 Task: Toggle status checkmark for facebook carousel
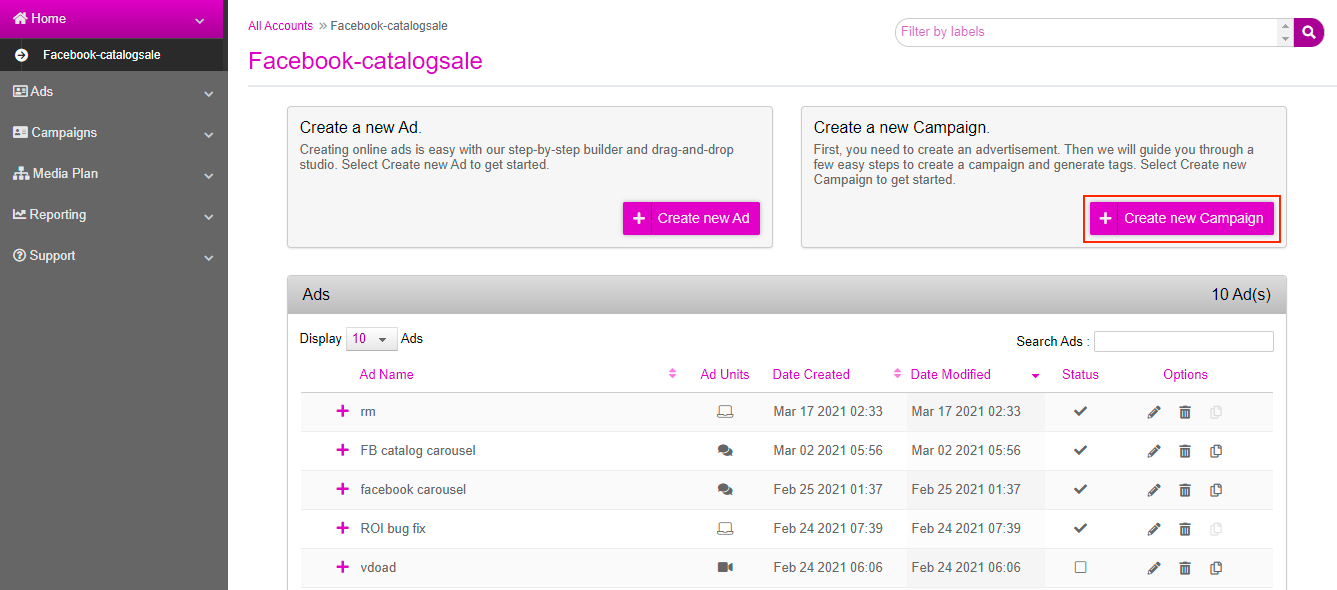(x=1080, y=489)
